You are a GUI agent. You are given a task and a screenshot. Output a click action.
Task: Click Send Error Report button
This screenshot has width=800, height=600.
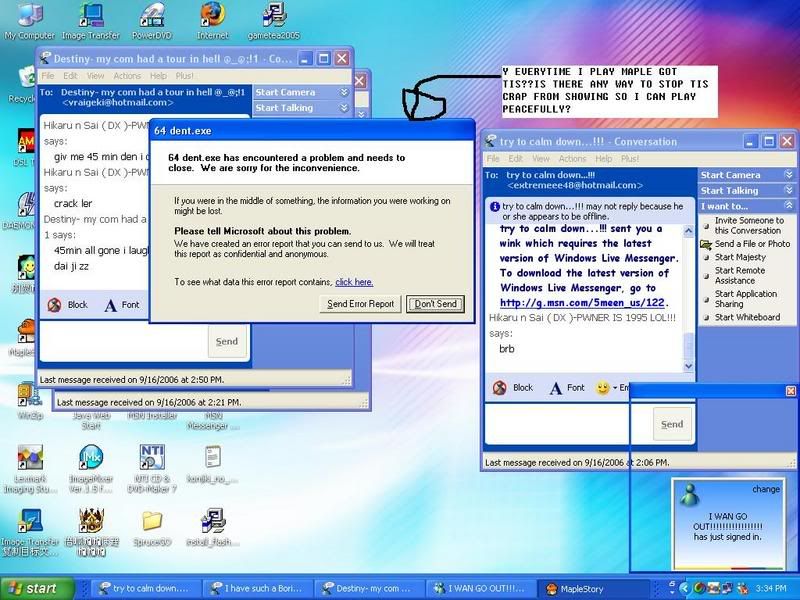pyautogui.click(x=360, y=304)
